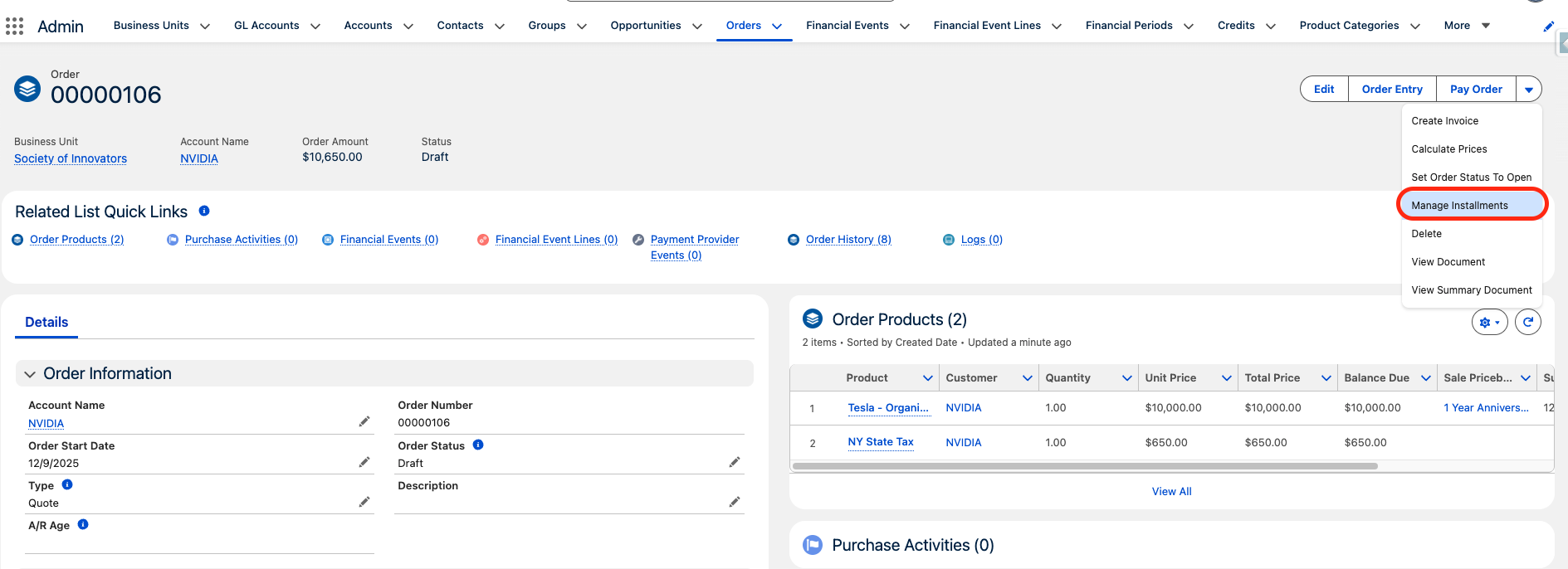Open the Accounts nav dropdown chevron

point(408,27)
